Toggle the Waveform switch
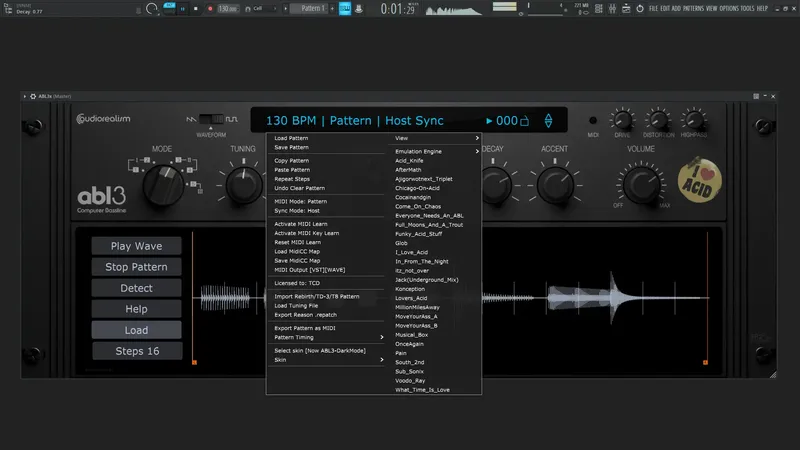The image size is (800, 450). click(x=210, y=120)
